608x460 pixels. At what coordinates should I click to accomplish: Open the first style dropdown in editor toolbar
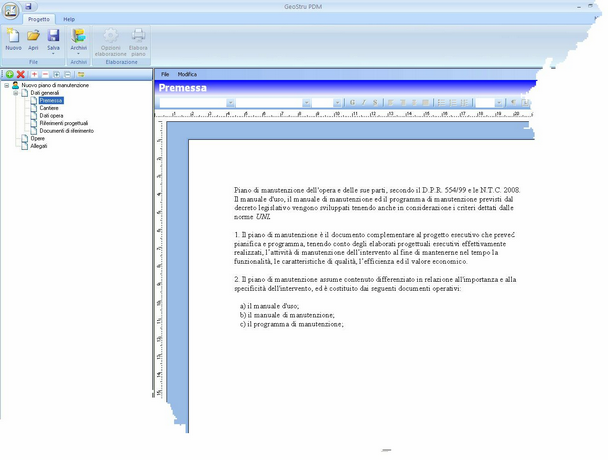[230, 103]
